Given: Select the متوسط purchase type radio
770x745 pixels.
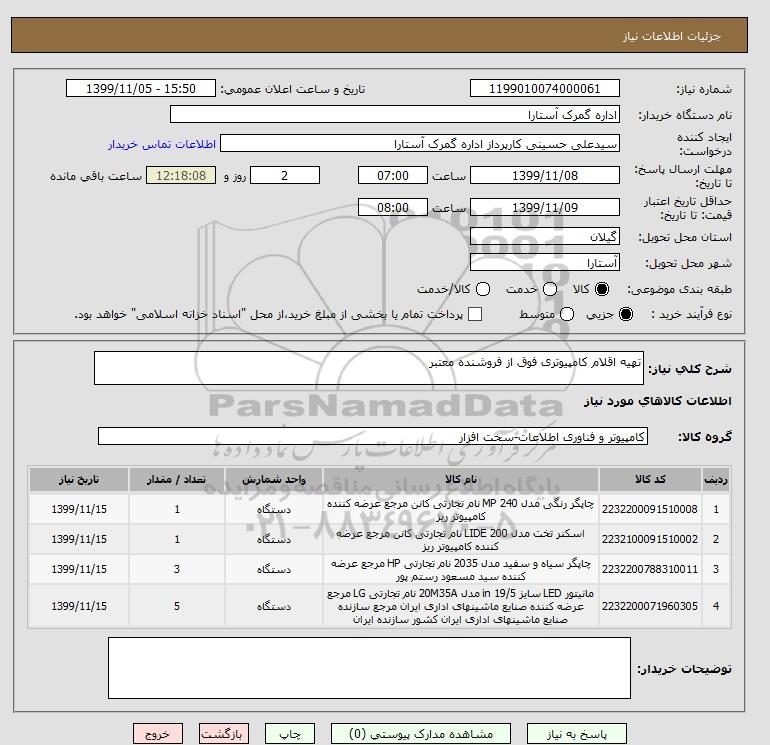Looking at the screenshot, I should click(567, 314).
